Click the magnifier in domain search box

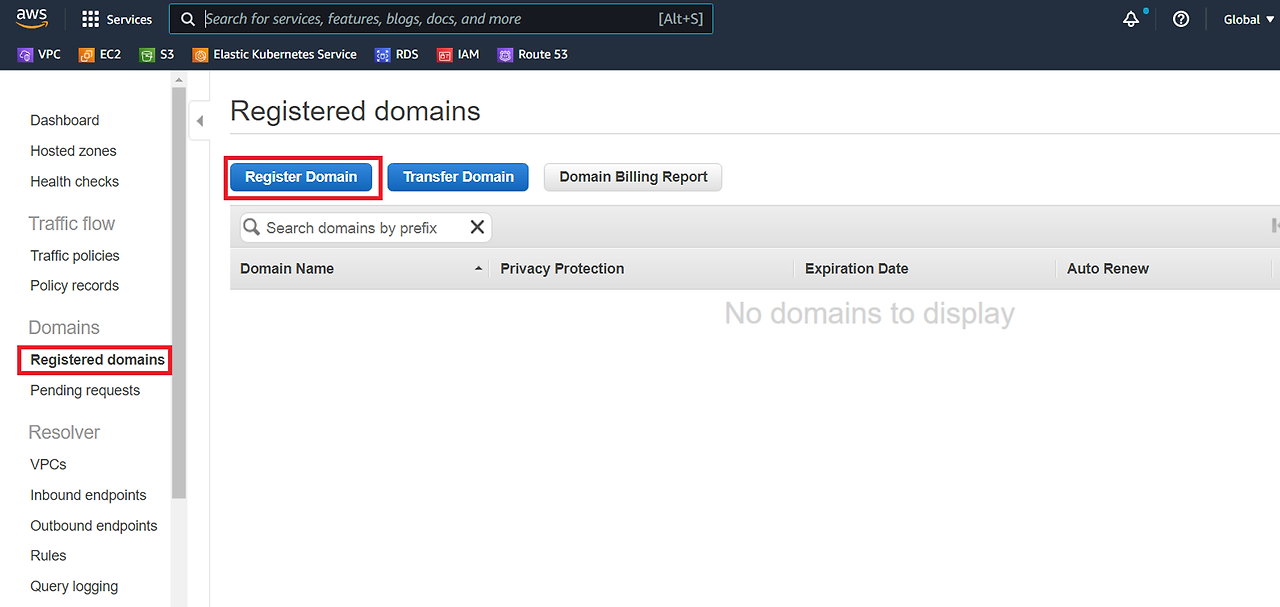(x=252, y=227)
